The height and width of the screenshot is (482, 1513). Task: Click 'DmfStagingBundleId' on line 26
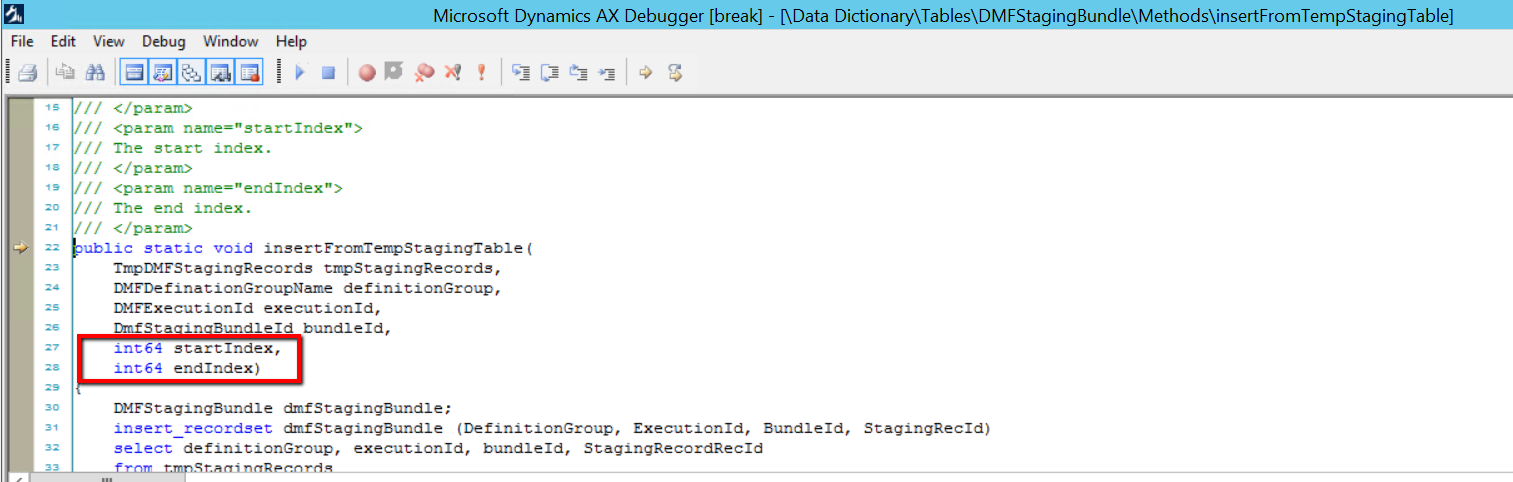click(203, 328)
